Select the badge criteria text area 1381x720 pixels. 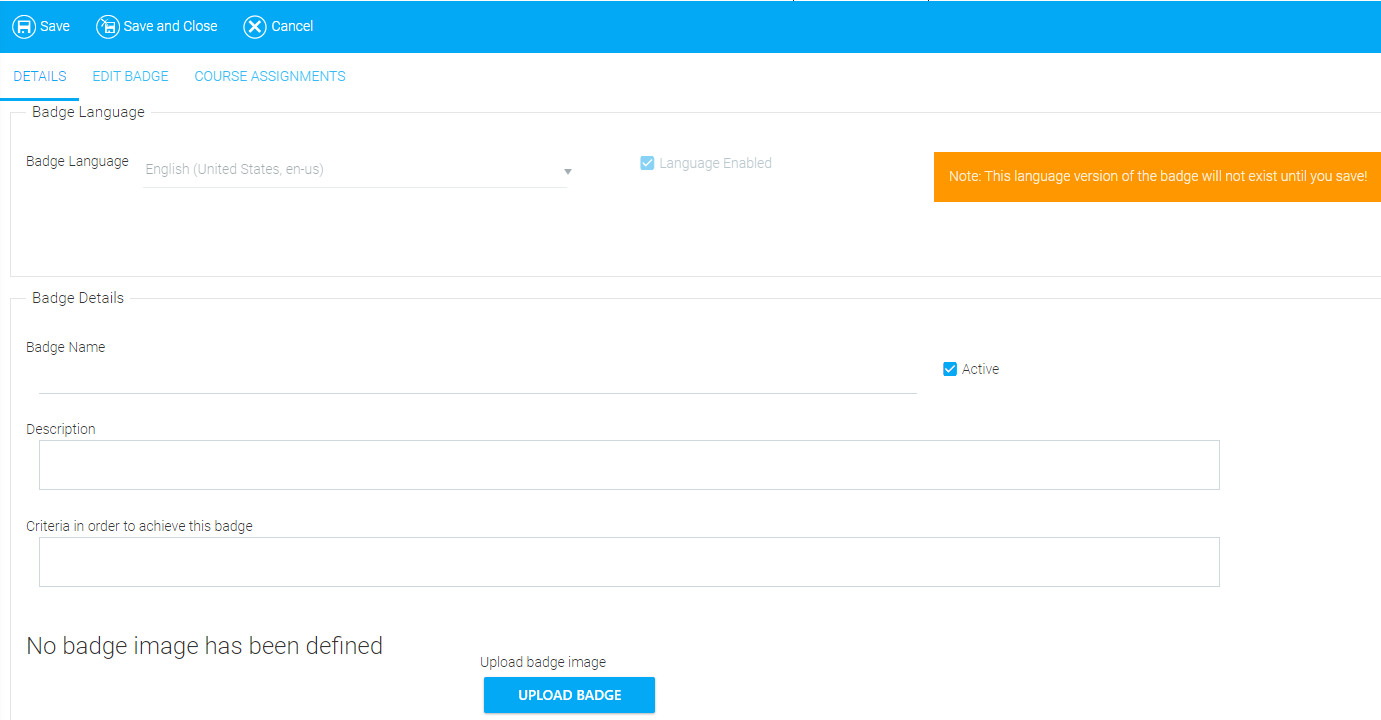629,562
